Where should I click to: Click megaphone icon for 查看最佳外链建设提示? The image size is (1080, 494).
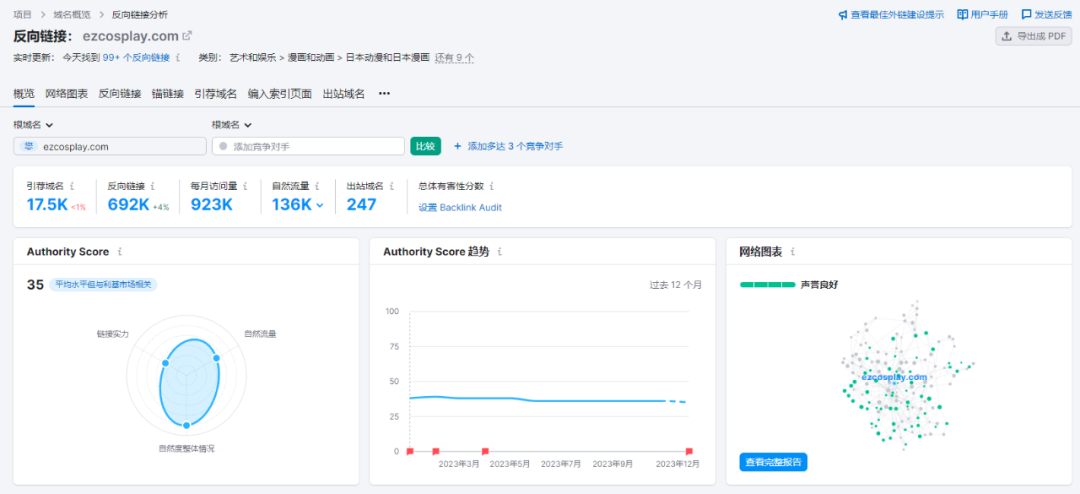pyautogui.click(x=842, y=14)
